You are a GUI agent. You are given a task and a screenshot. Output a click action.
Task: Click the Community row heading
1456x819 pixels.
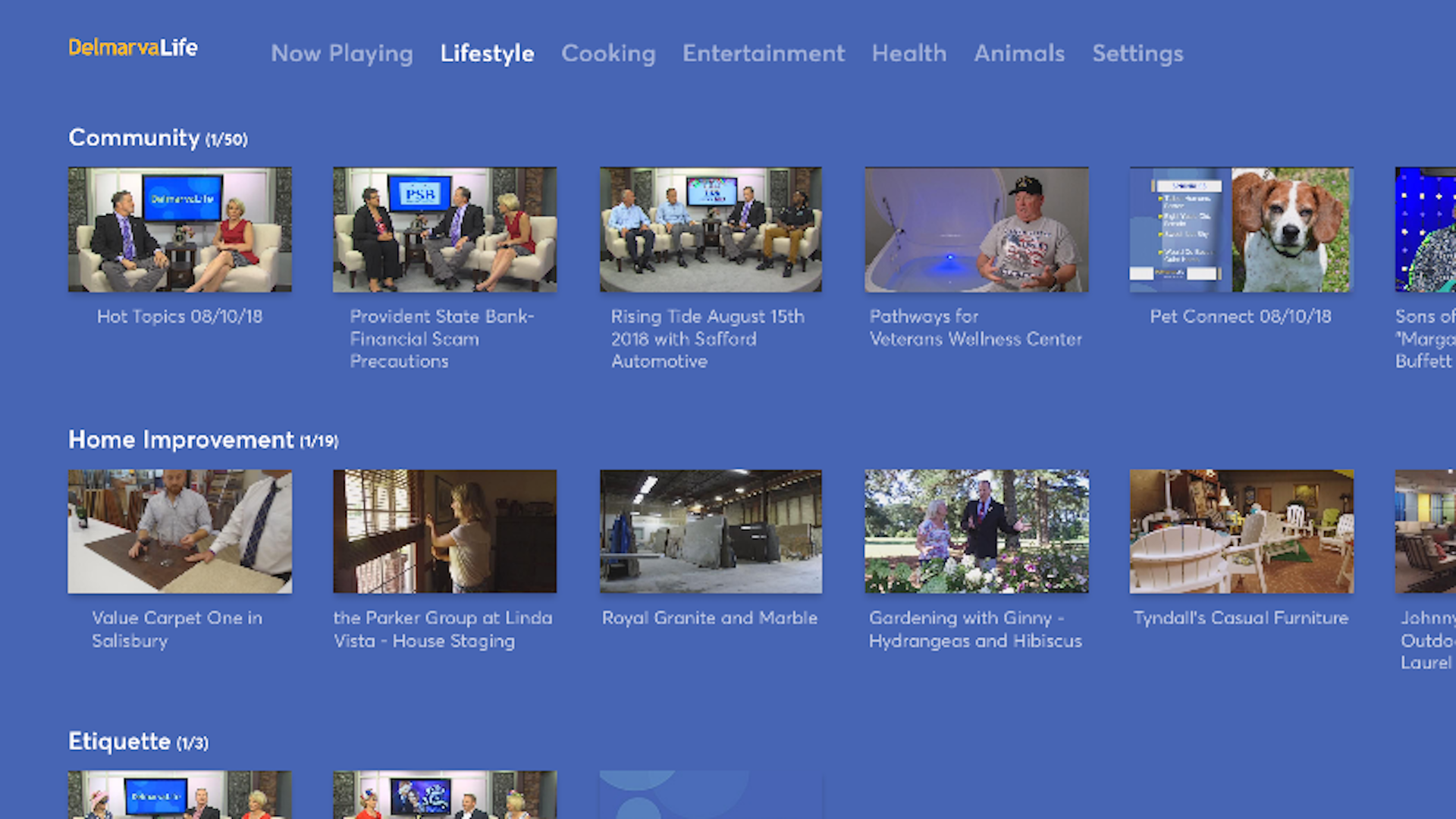coord(158,138)
